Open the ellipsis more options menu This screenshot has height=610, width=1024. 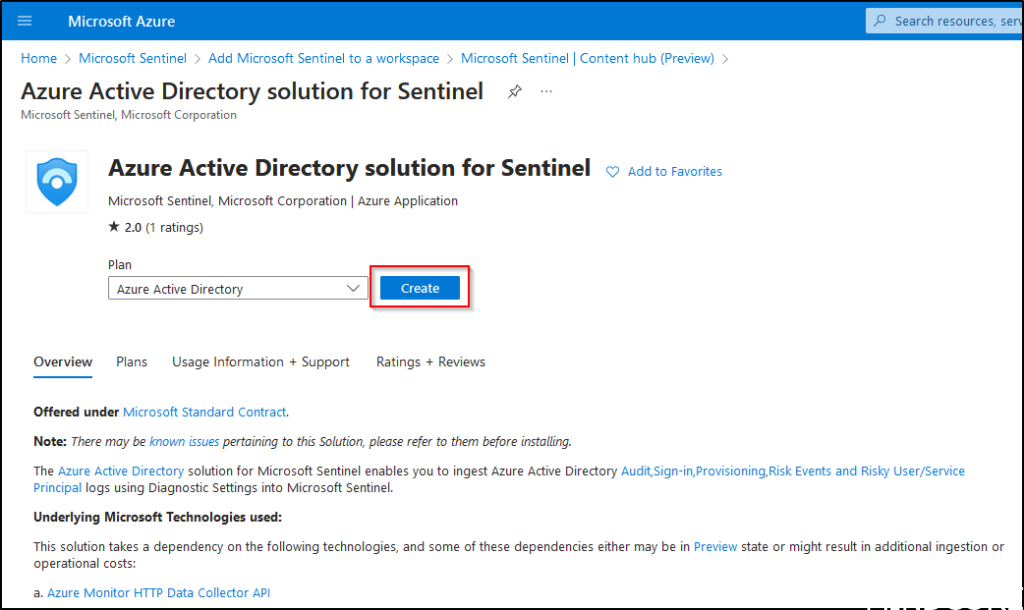coord(546,91)
